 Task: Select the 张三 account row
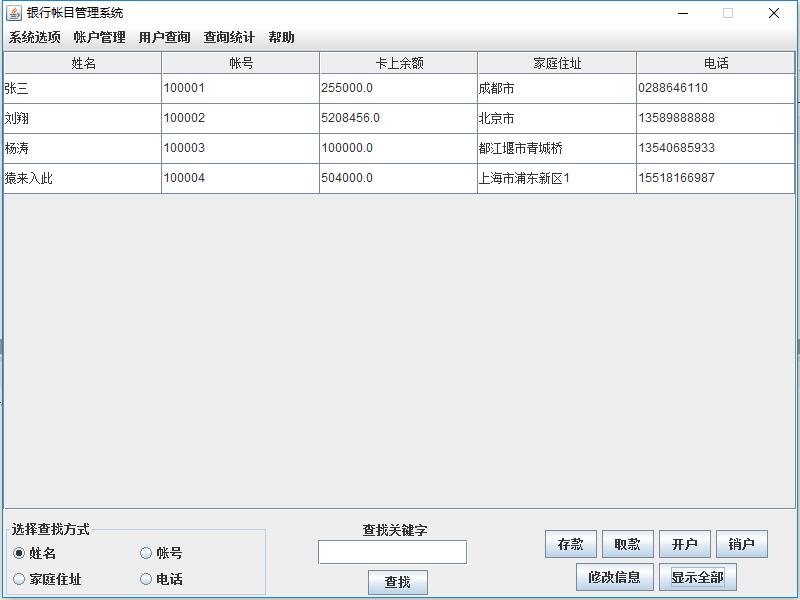click(x=80, y=88)
